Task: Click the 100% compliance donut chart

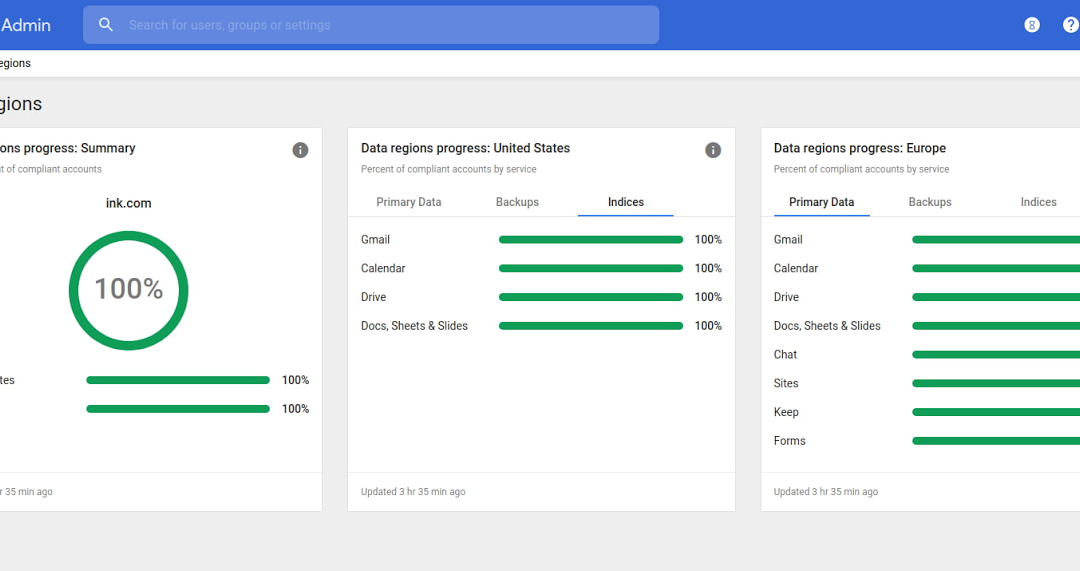Action: pos(129,290)
